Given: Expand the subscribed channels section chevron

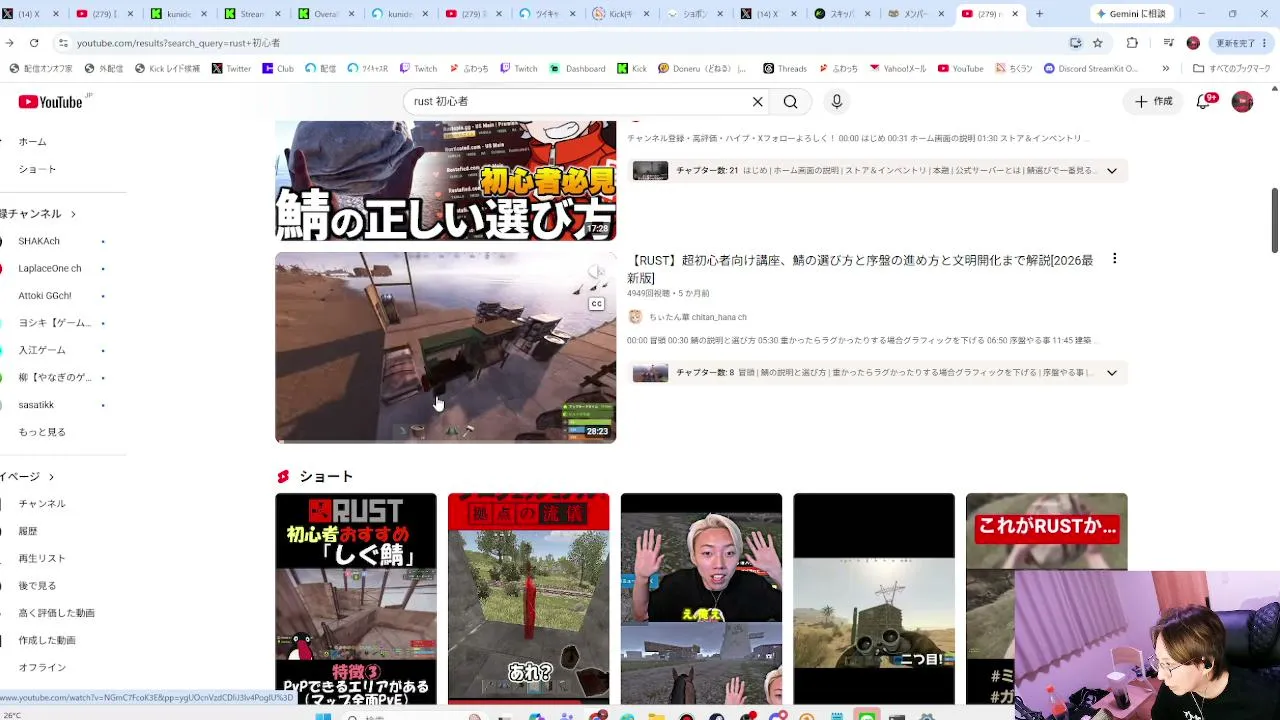Looking at the screenshot, I should [73, 214].
